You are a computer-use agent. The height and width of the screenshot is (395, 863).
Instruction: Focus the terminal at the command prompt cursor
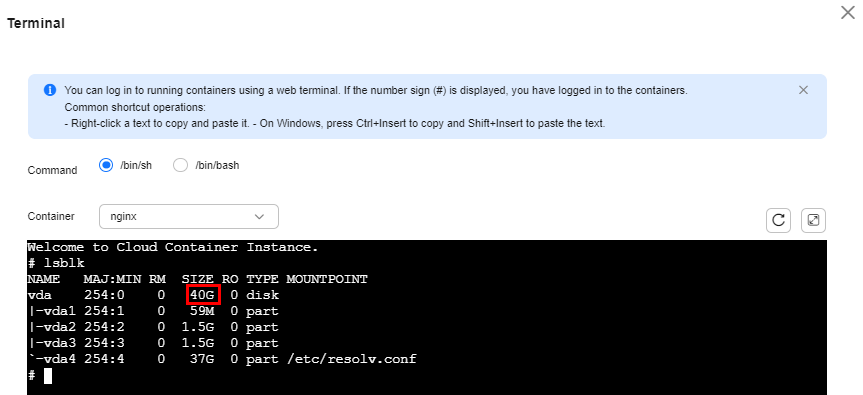[48, 376]
